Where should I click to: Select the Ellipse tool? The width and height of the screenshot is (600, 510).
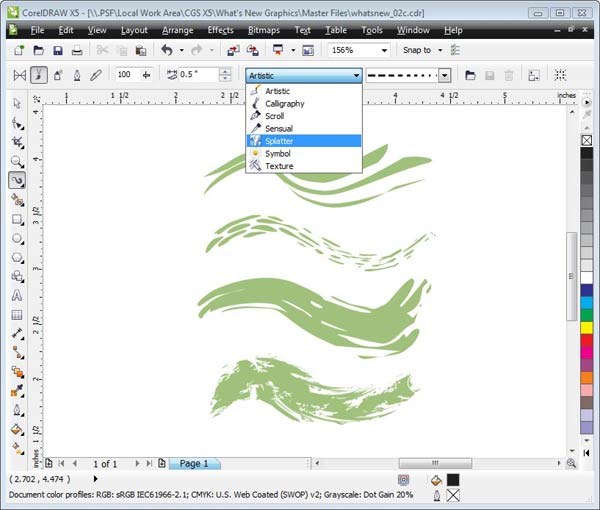[17, 239]
